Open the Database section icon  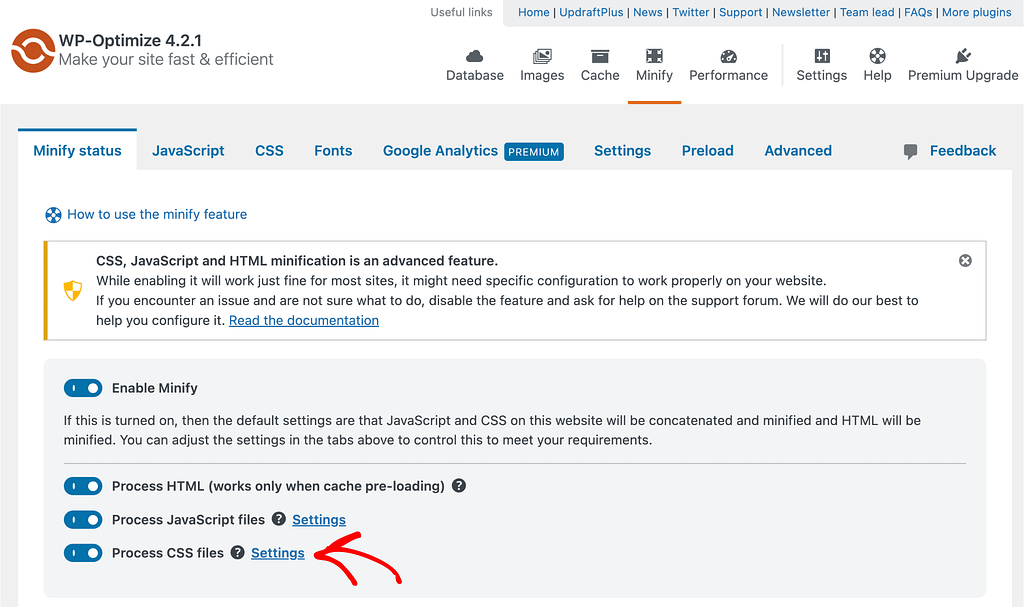(x=475, y=56)
